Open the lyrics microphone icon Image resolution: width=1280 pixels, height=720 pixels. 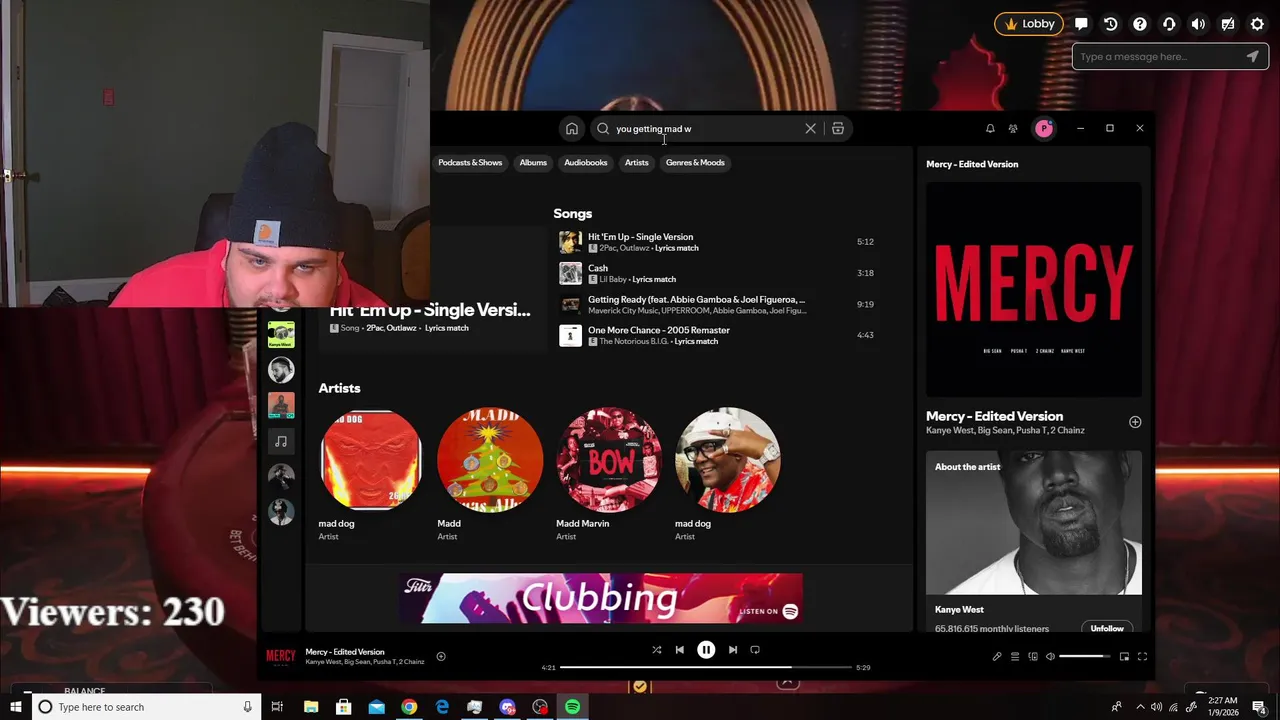997,657
